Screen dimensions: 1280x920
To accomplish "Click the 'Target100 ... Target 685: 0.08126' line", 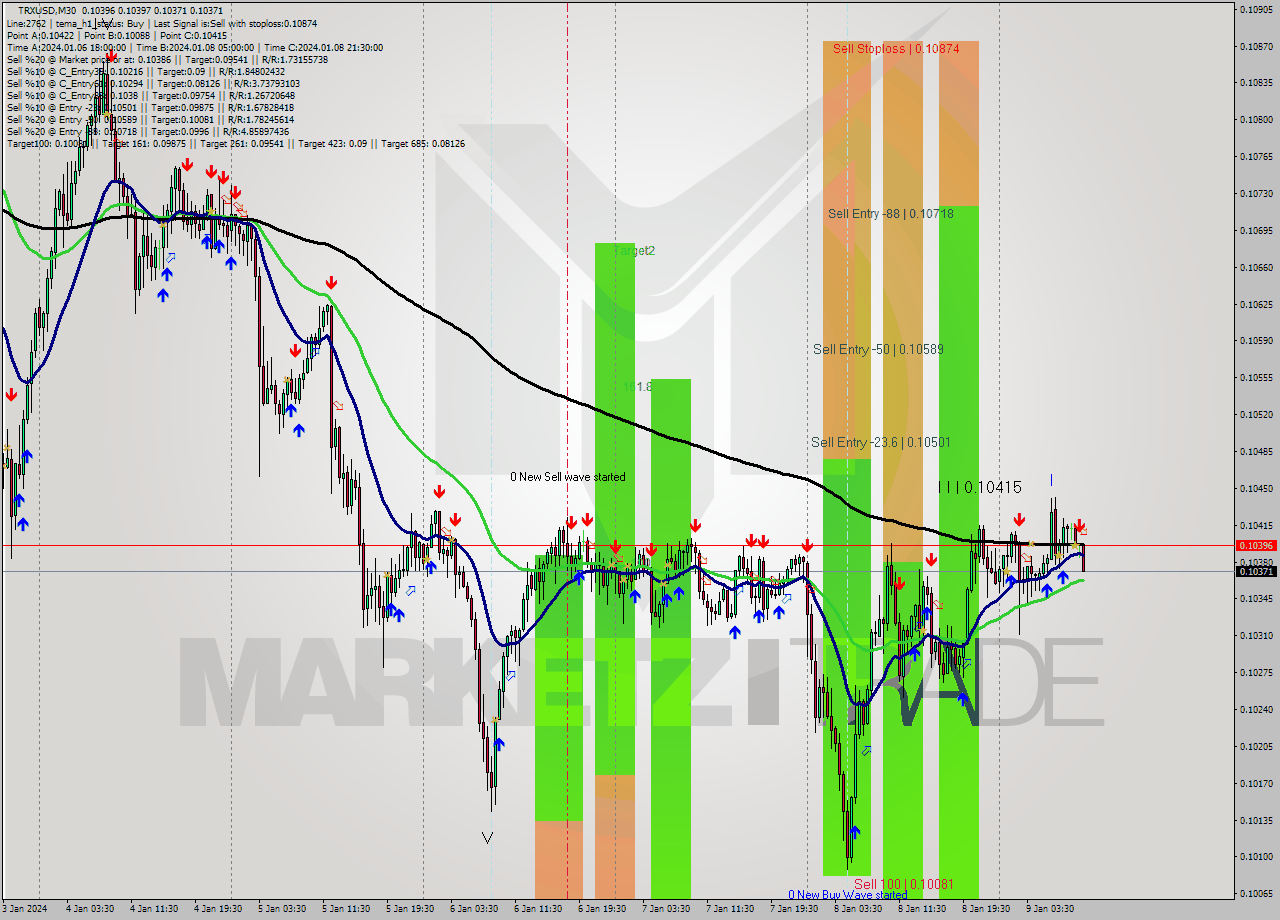I will (235, 143).
